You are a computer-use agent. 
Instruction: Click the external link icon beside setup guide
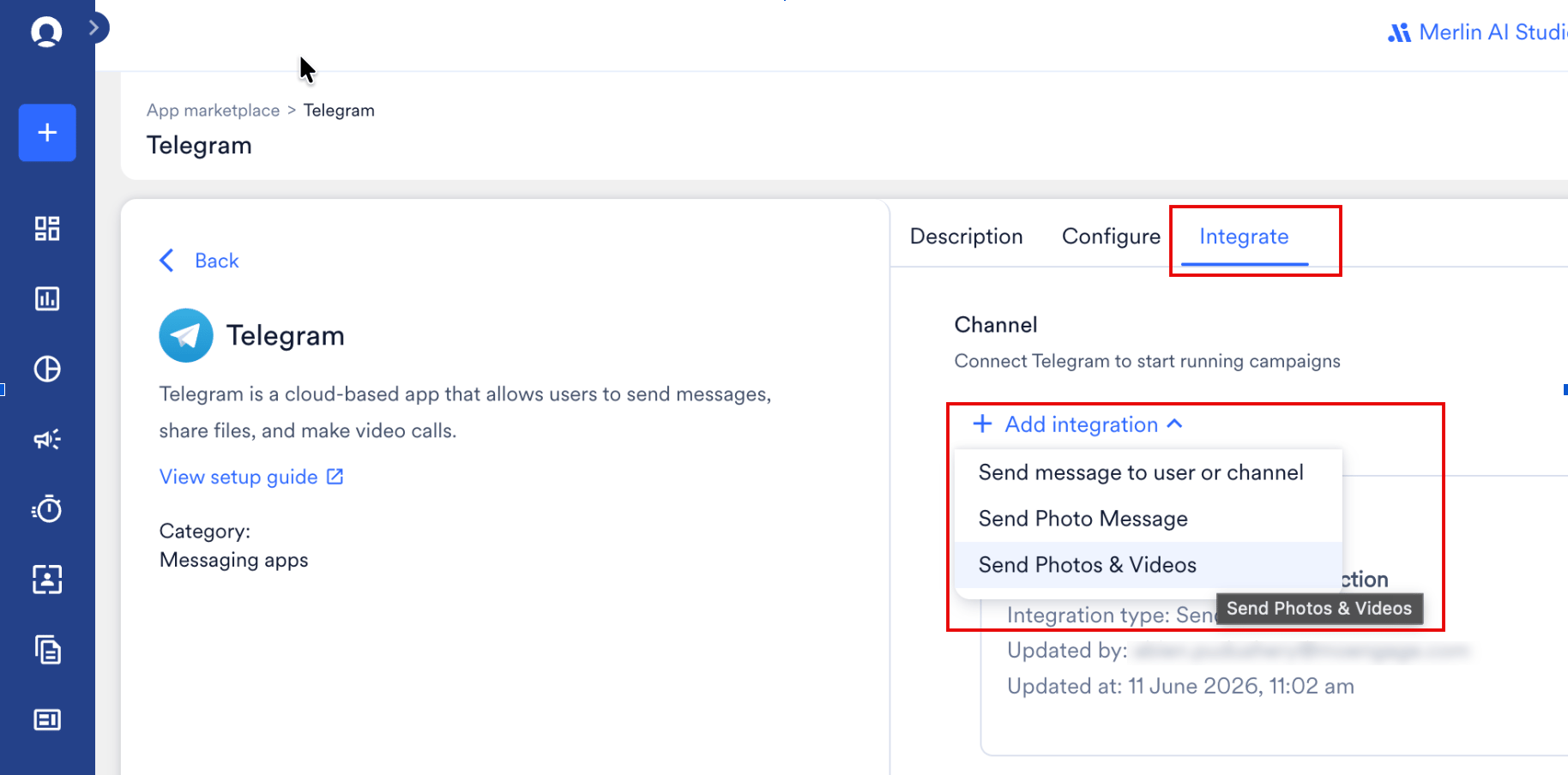pyautogui.click(x=335, y=477)
